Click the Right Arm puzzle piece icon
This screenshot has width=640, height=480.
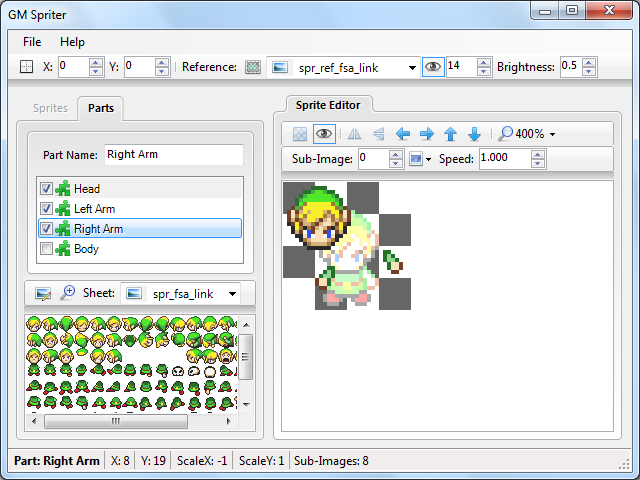[63, 229]
